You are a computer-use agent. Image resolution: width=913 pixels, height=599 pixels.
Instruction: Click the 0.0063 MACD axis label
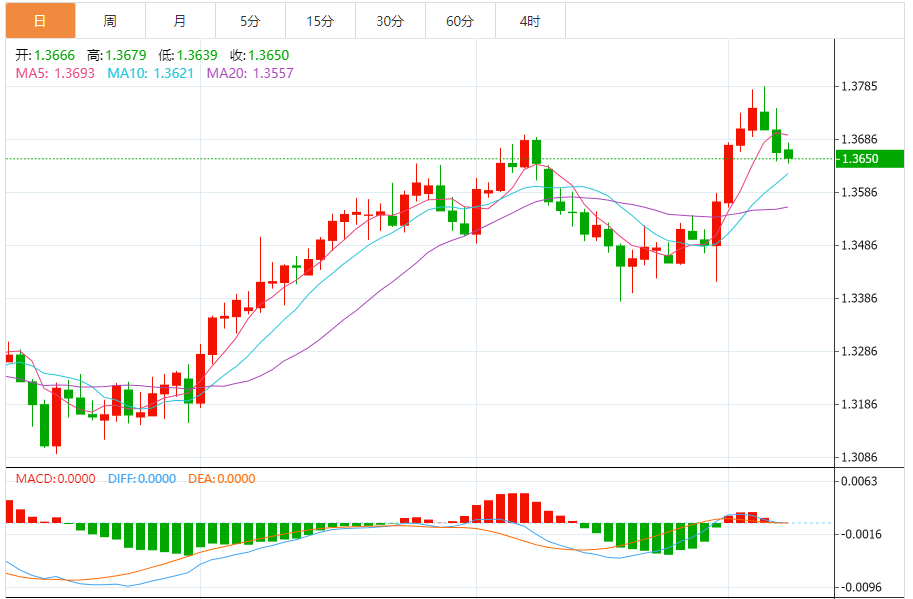point(859,481)
